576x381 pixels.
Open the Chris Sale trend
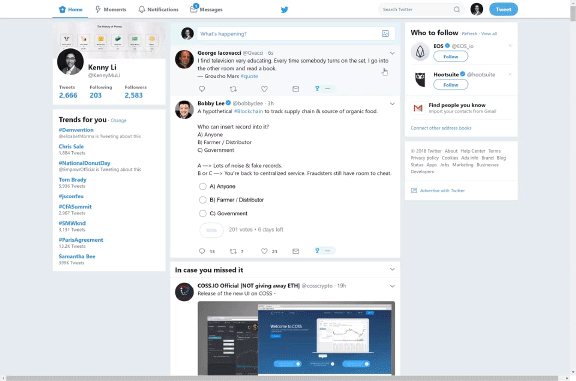pos(71,147)
